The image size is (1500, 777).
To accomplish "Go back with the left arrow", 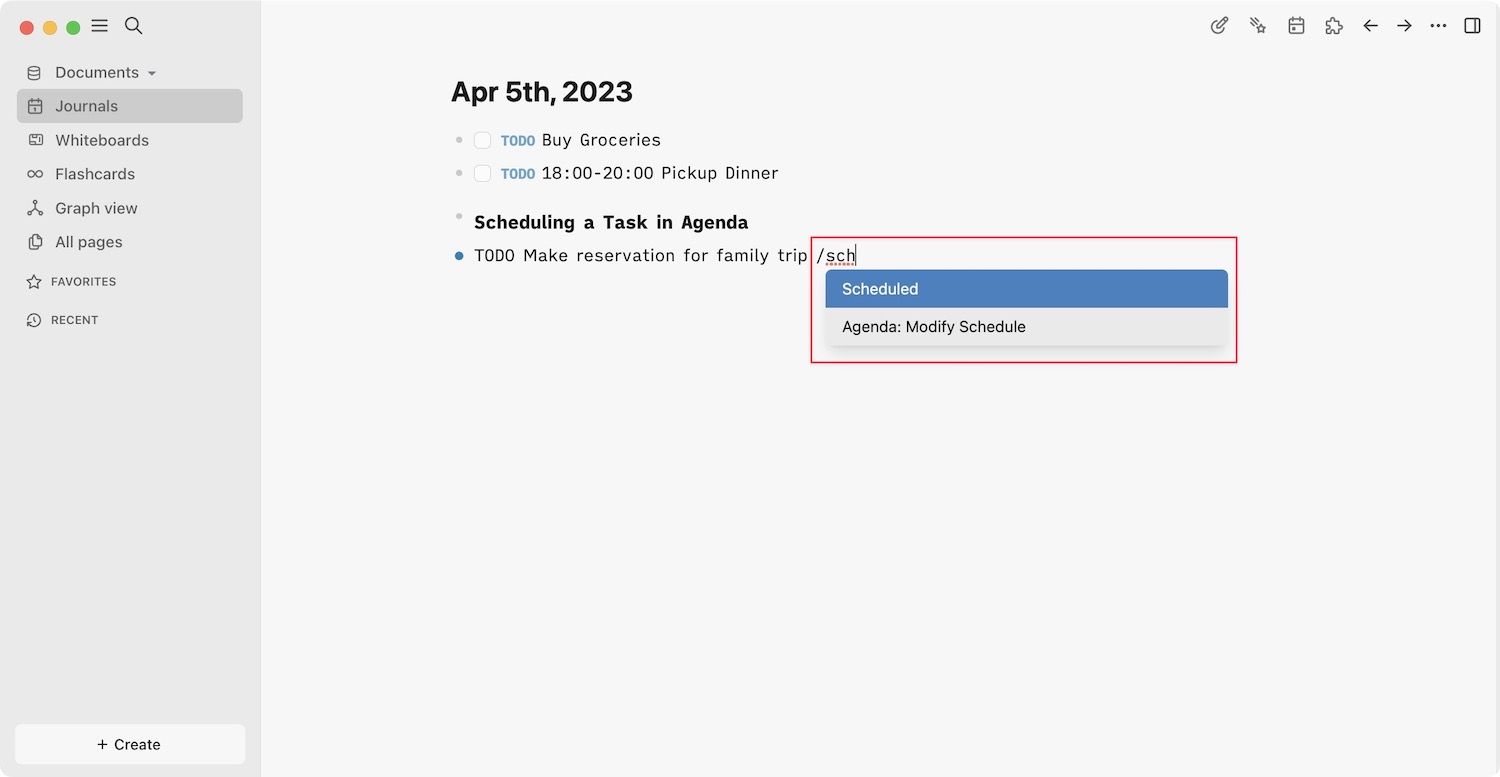I will click(1371, 26).
